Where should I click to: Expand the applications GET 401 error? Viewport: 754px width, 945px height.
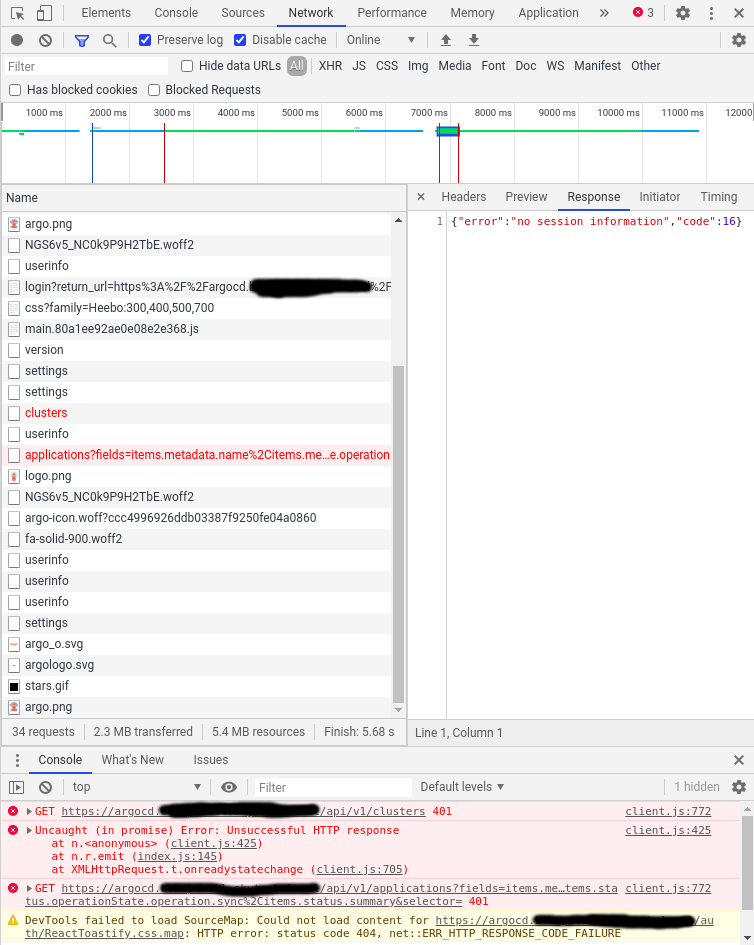click(x=29, y=888)
